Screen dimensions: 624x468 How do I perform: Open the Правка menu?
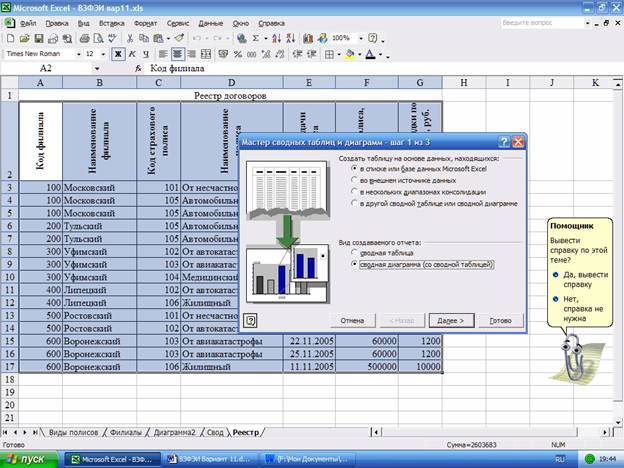[57, 23]
